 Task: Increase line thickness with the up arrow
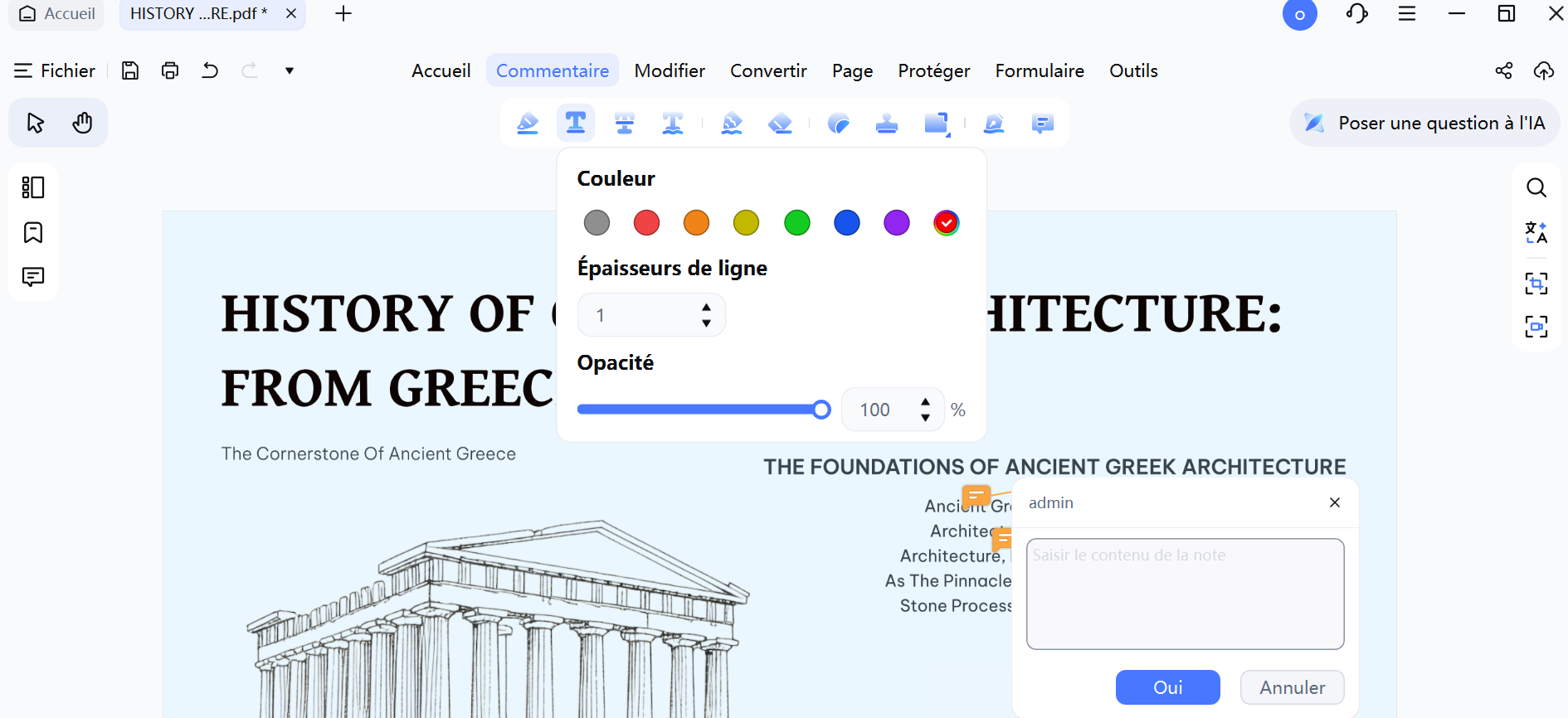(x=706, y=307)
